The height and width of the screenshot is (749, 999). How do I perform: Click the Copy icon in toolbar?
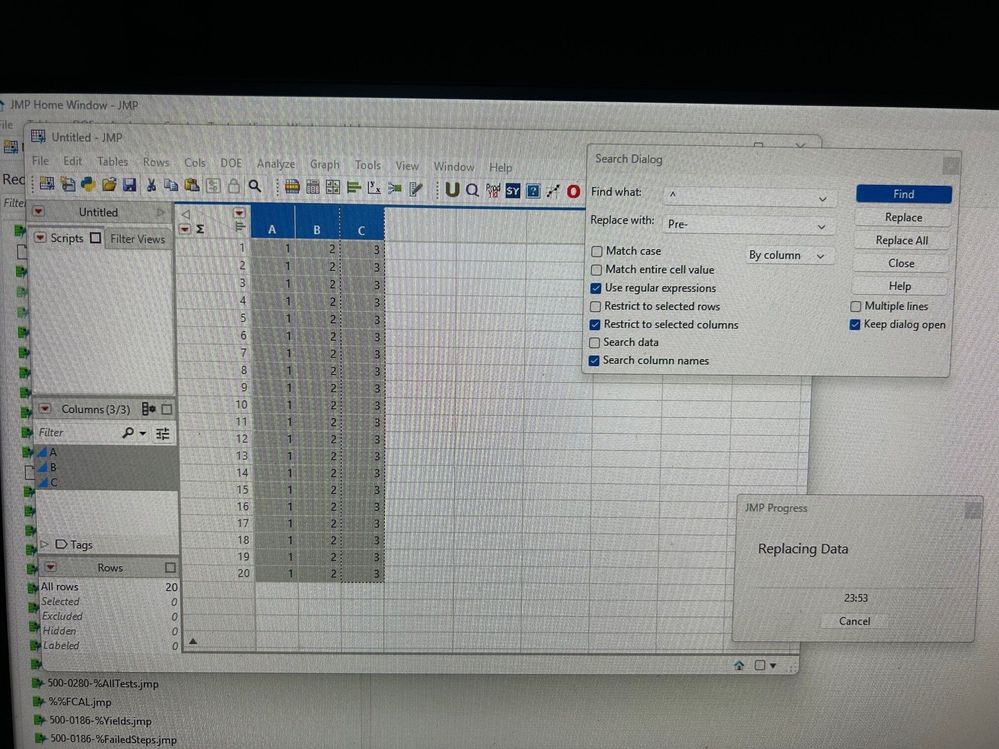(x=171, y=185)
